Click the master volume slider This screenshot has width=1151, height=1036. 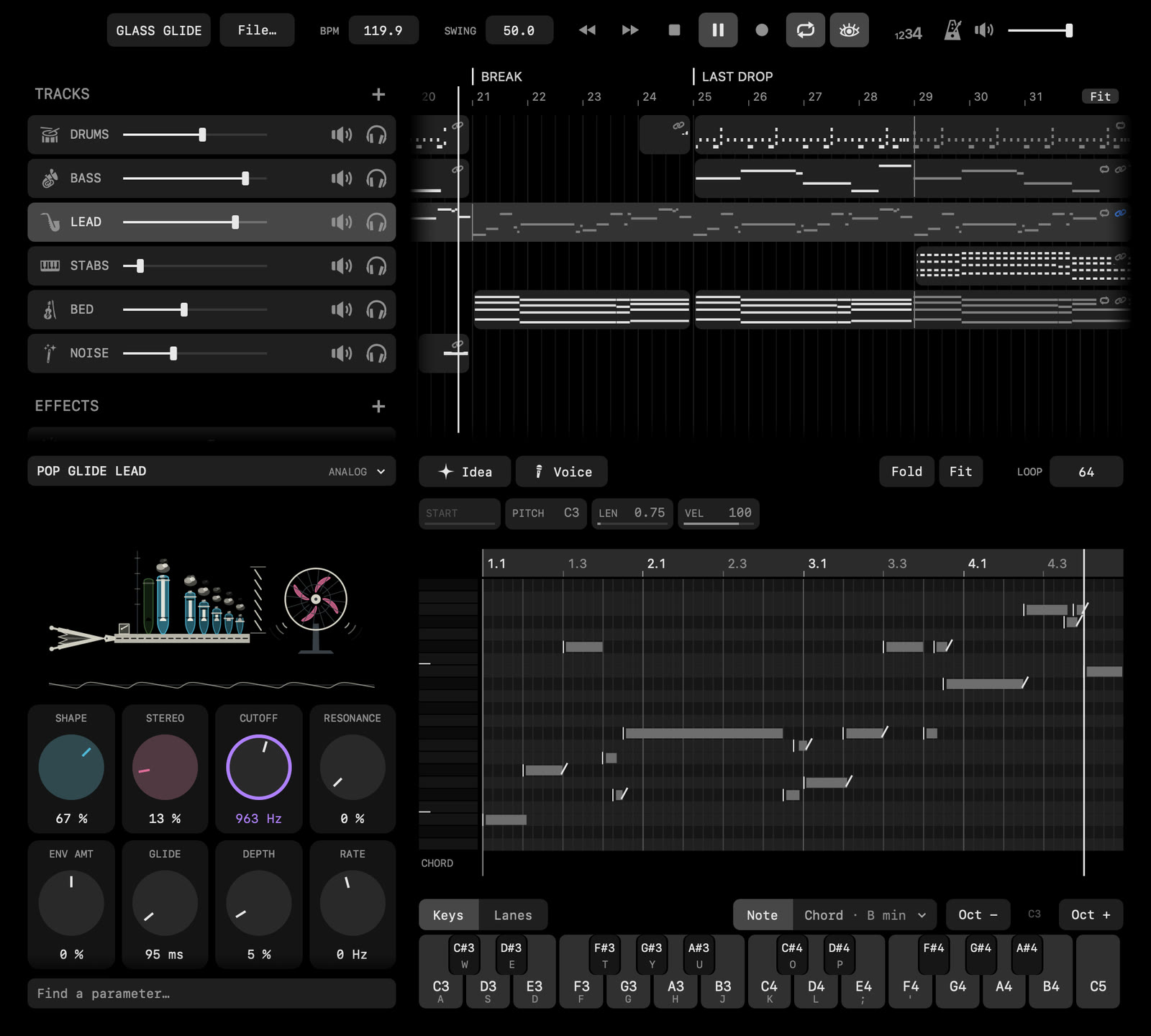[x=1040, y=30]
